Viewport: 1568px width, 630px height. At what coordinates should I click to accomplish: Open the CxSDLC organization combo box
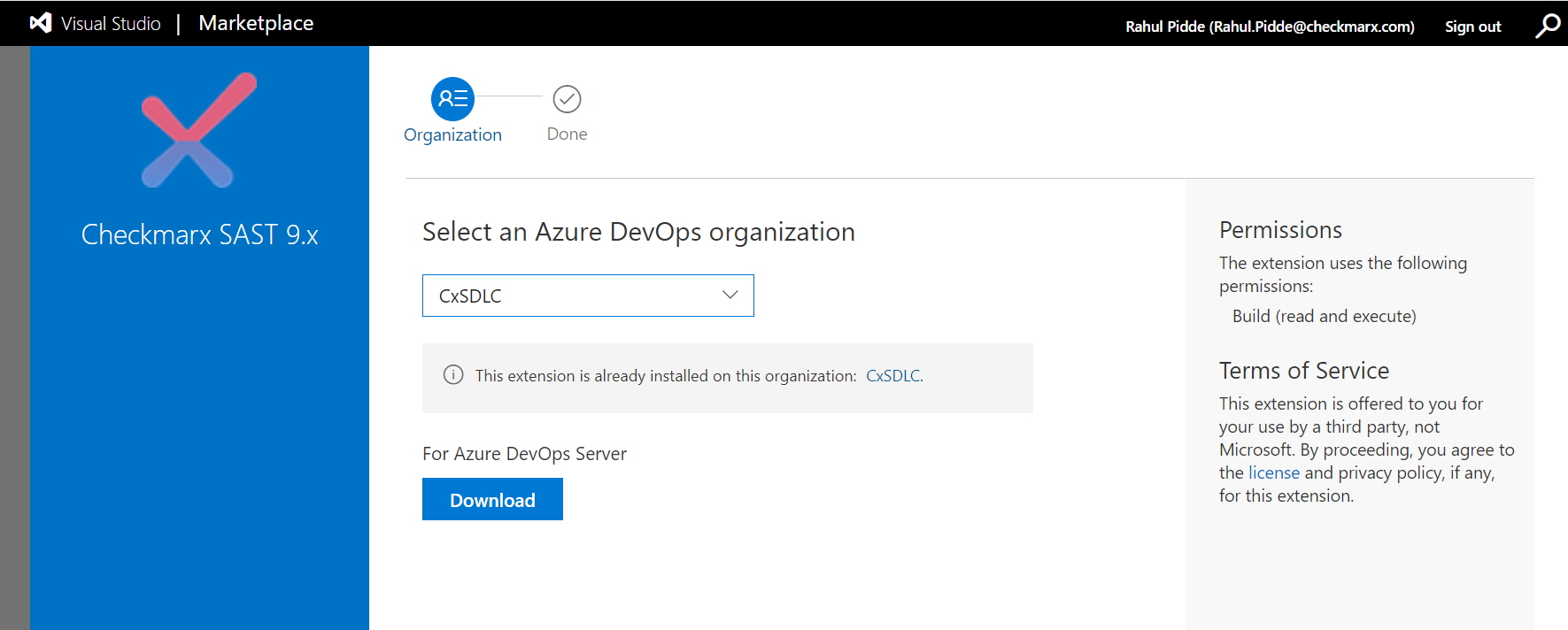click(x=588, y=296)
